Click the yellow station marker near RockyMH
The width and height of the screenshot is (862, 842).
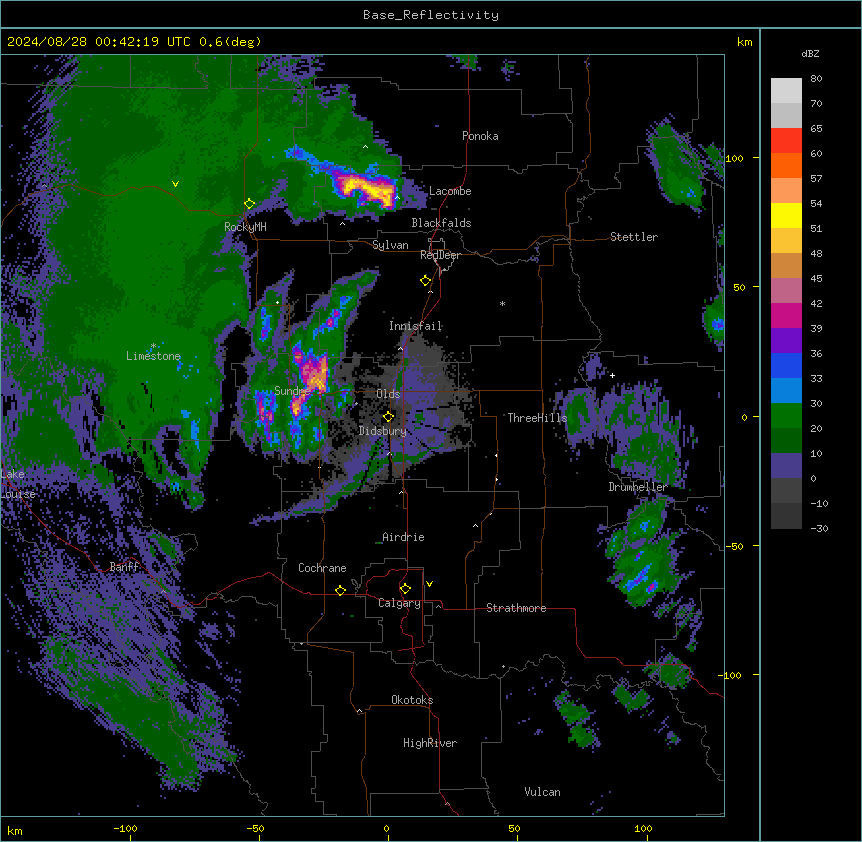(x=249, y=204)
